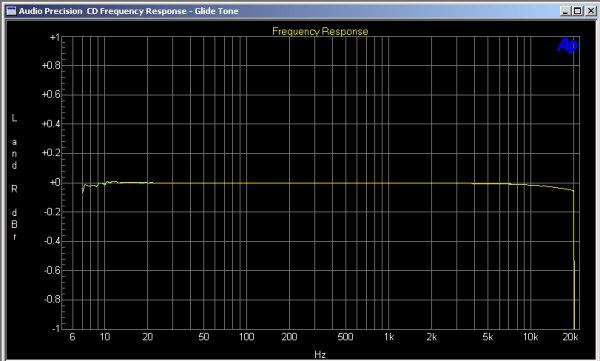Screen dimensions: 600x361
Task: Click the 100 frequency axis label
Action: pyautogui.click(x=246, y=337)
